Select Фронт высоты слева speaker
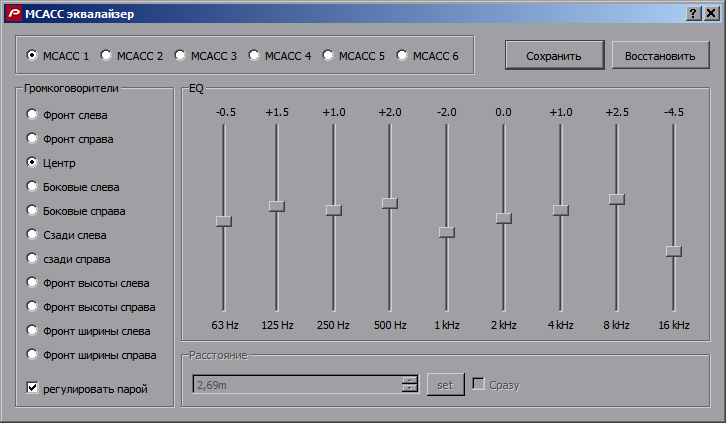This screenshot has height=423, width=726. click(88, 283)
